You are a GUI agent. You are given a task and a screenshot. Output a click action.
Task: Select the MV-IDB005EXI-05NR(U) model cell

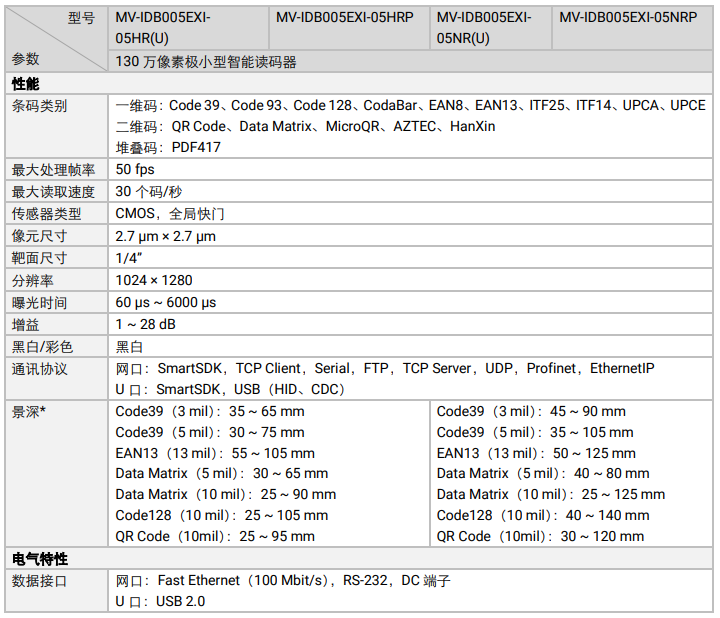pyautogui.click(x=486, y=28)
